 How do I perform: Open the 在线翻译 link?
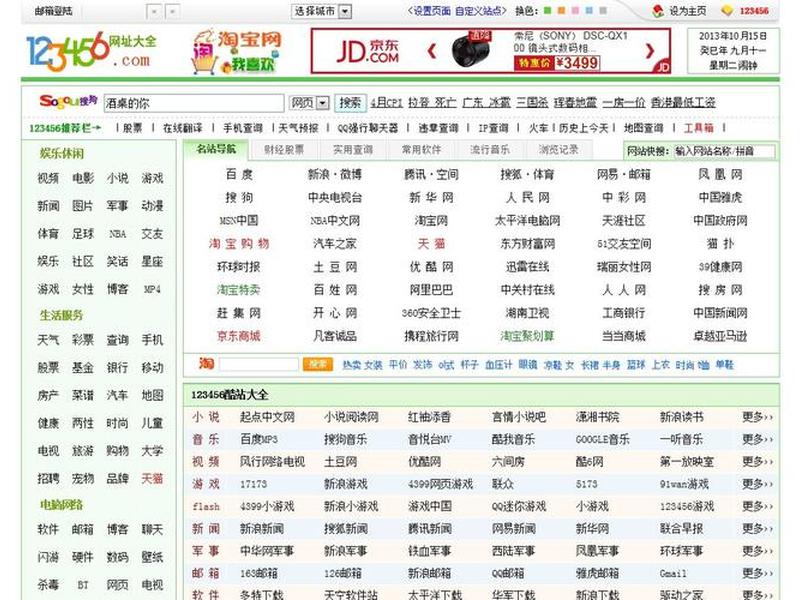(x=183, y=128)
